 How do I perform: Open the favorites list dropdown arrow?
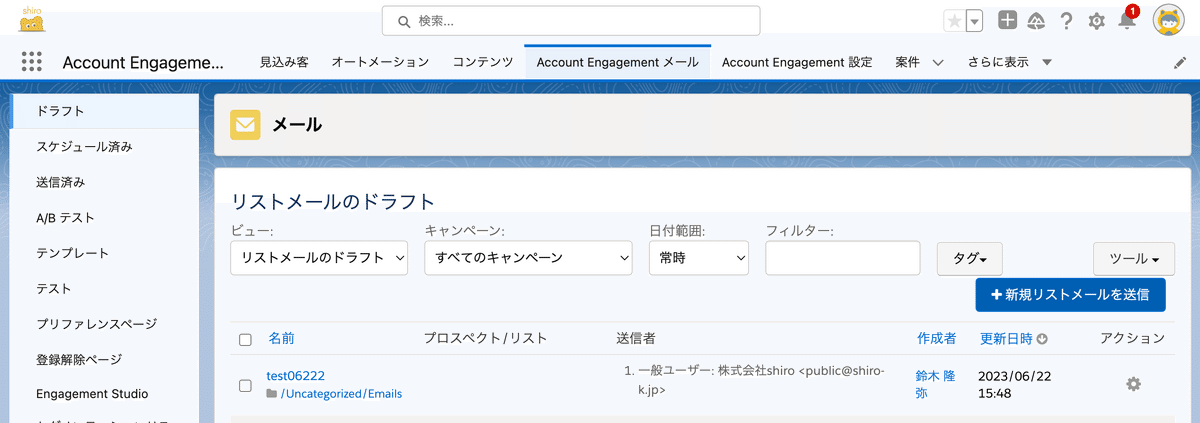974,21
